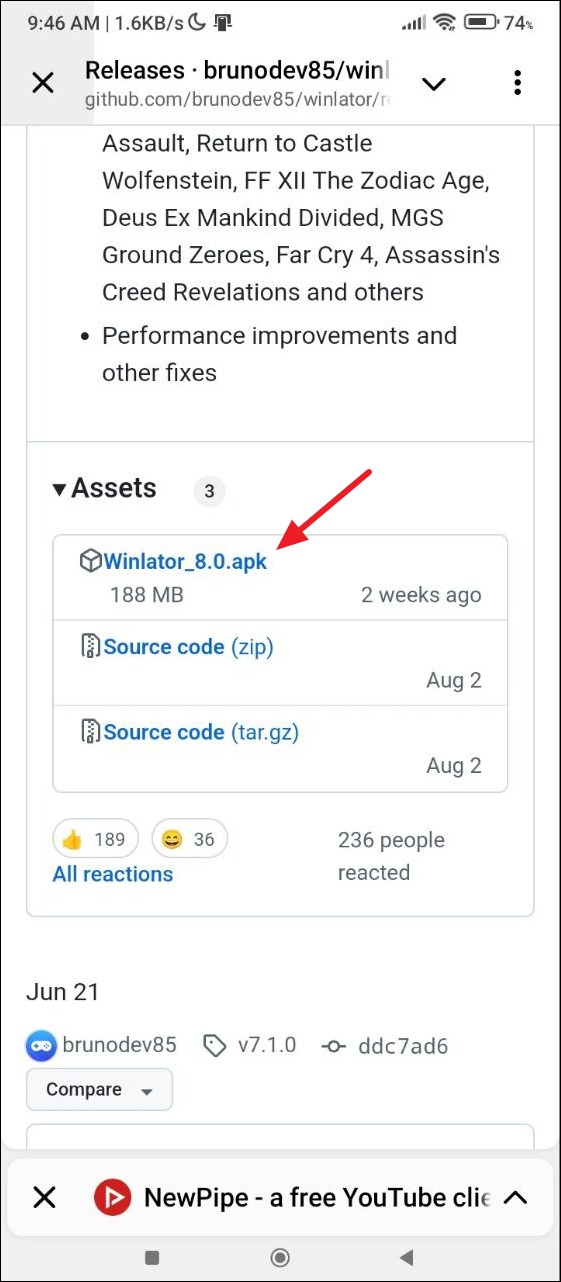The width and height of the screenshot is (561, 1282).
Task: Expand the page title chevron dropdown
Action: click(x=434, y=84)
